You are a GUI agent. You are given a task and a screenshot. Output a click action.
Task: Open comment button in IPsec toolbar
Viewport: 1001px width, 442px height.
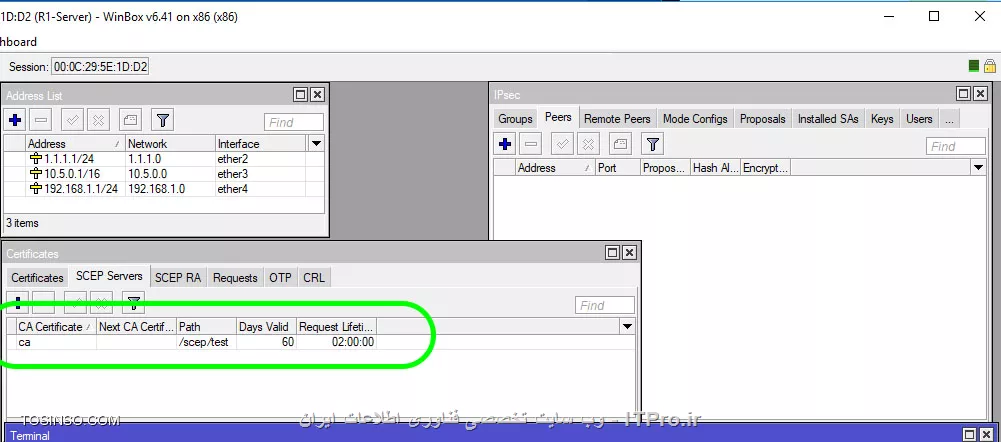pos(620,144)
